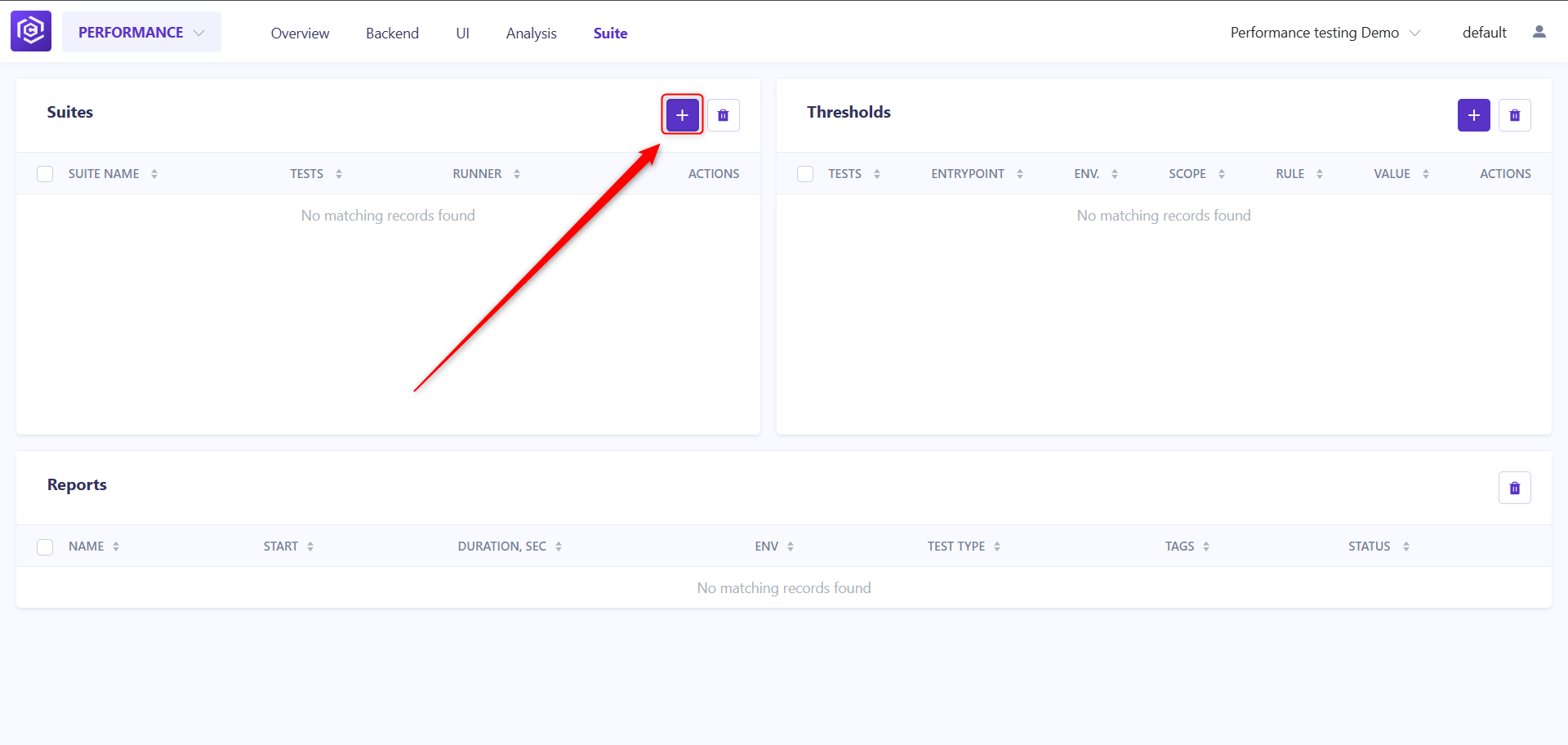Switch to the UI tab

(x=462, y=33)
